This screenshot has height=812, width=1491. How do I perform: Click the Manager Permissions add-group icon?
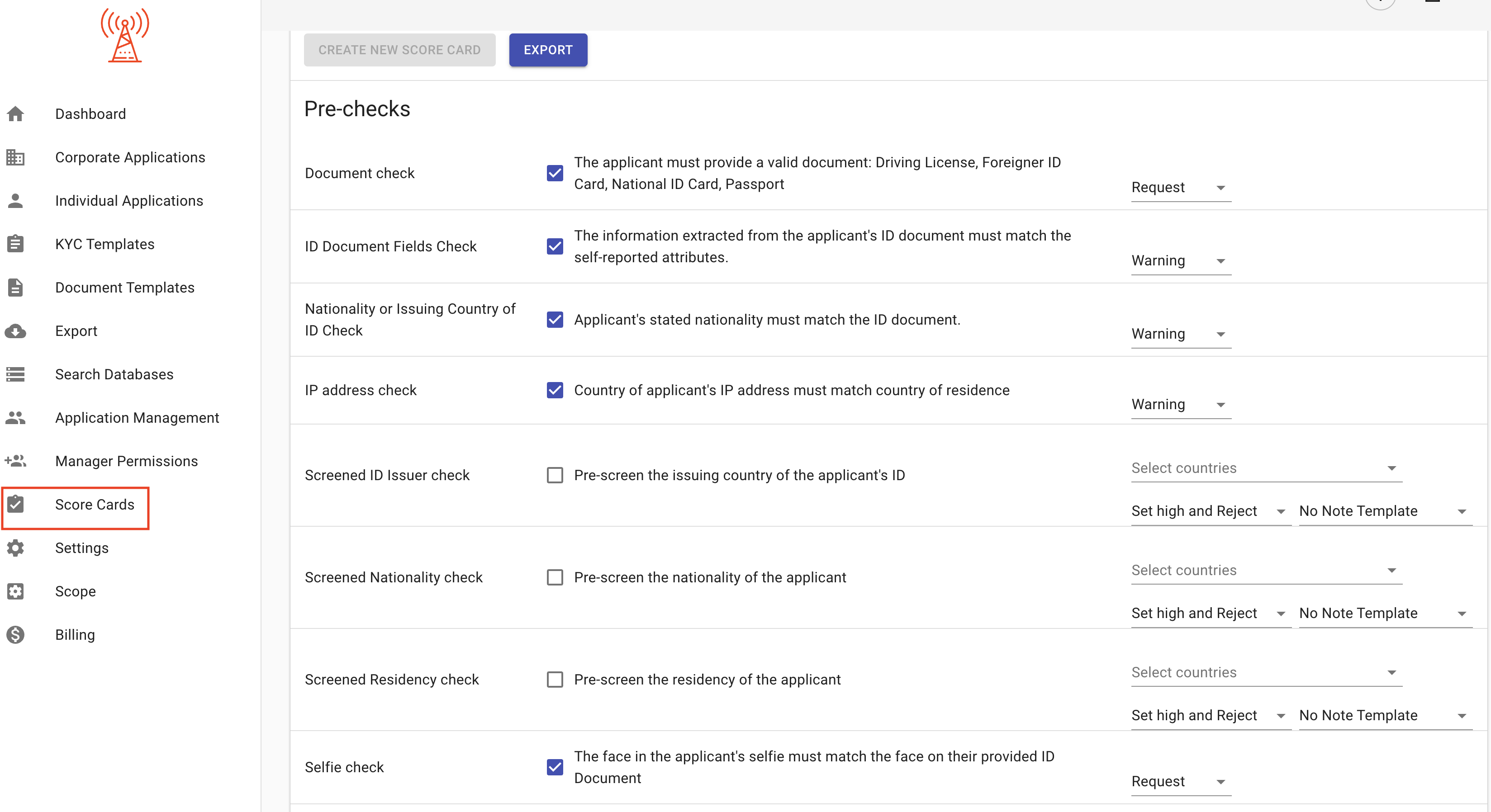coord(16,461)
